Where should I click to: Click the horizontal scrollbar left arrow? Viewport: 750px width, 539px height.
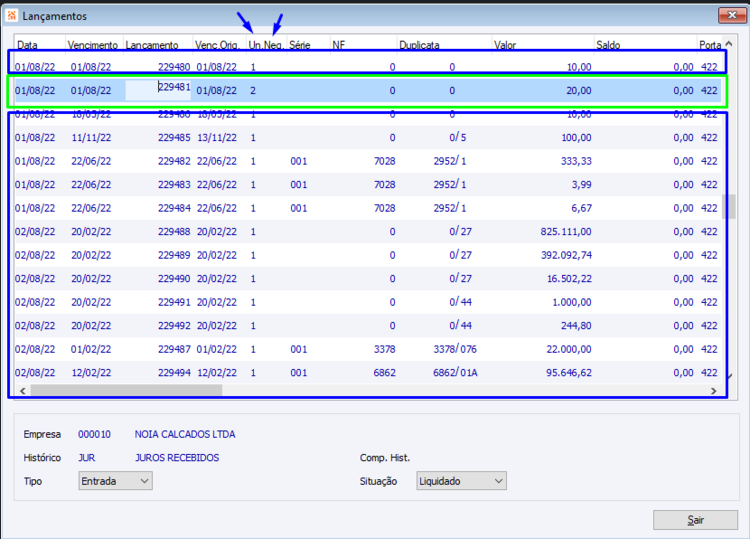[x=22, y=391]
